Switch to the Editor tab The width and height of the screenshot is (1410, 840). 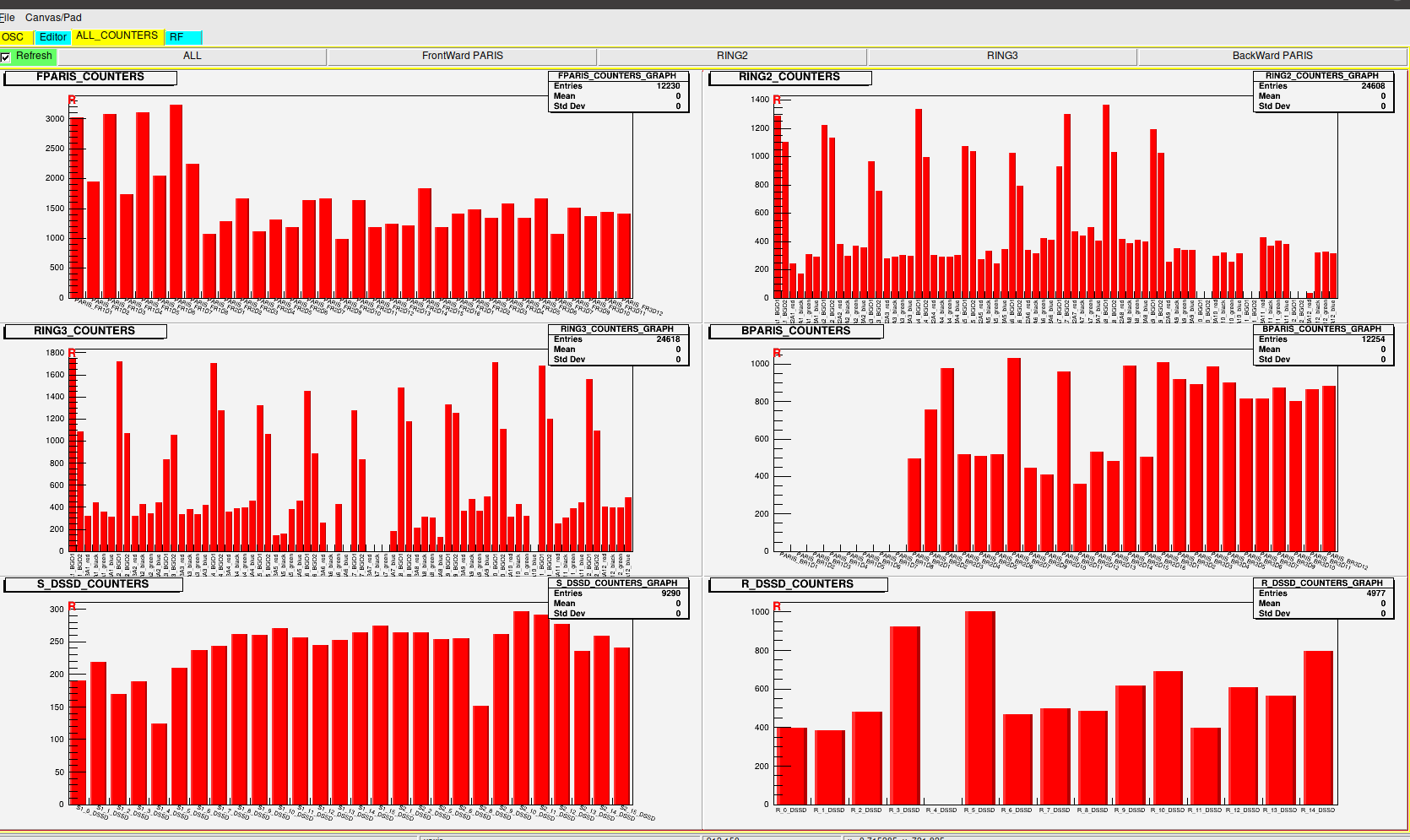pos(52,37)
